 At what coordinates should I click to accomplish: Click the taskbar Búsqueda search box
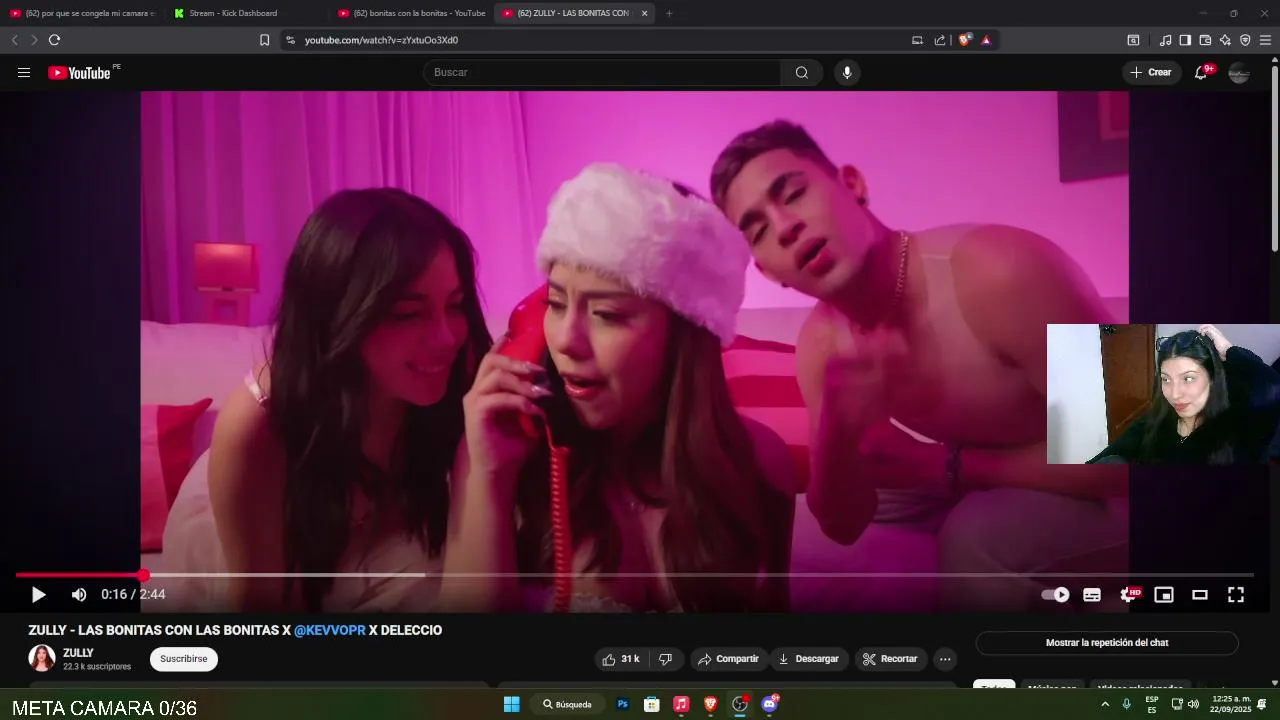click(x=567, y=704)
